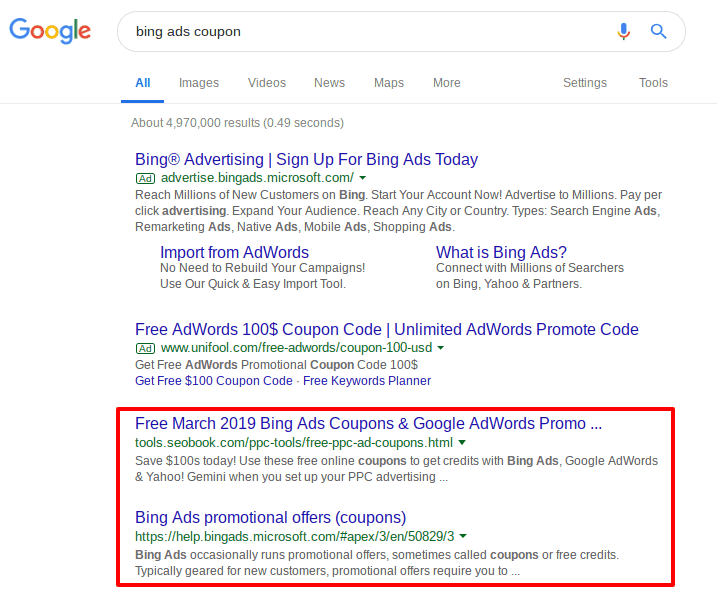Switch to the Images tab
The image size is (717, 590).
(x=199, y=83)
